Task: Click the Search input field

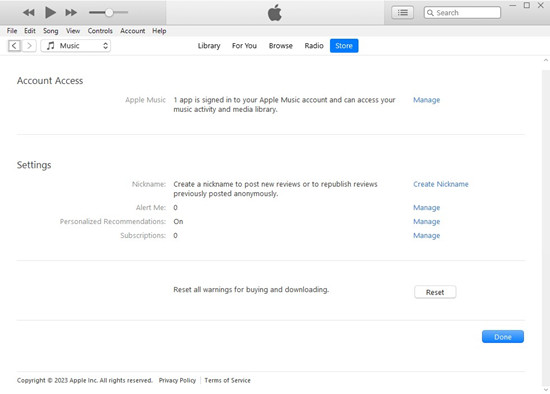Action: (462, 13)
